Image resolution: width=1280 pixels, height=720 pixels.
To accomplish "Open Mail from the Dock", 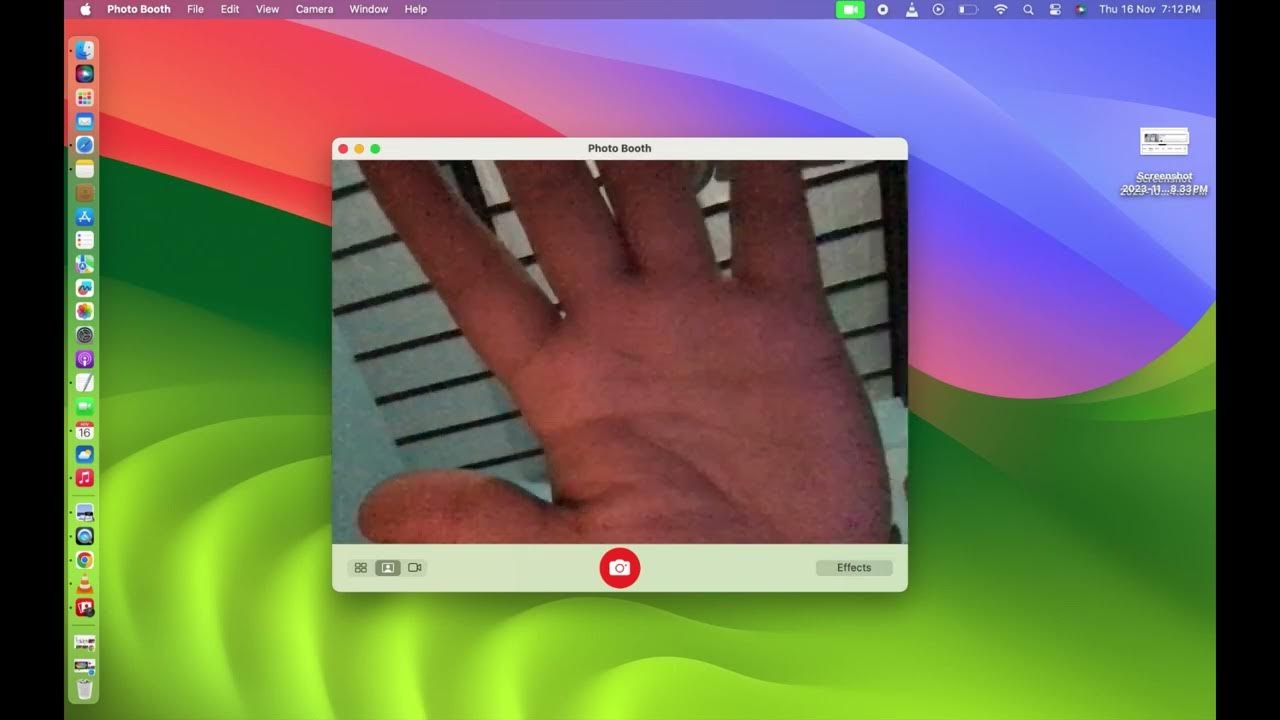I will pyautogui.click(x=85, y=121).
